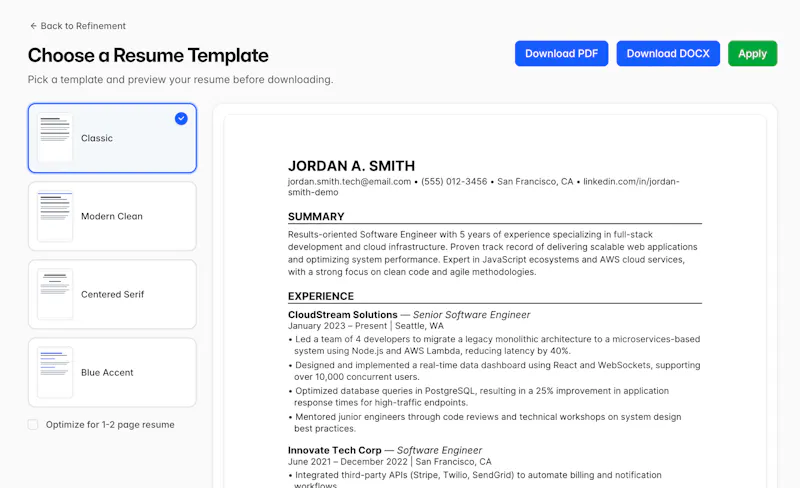Download the resume as PDF
The width and height of the screenshot is (800, 488).
(561, 54)
